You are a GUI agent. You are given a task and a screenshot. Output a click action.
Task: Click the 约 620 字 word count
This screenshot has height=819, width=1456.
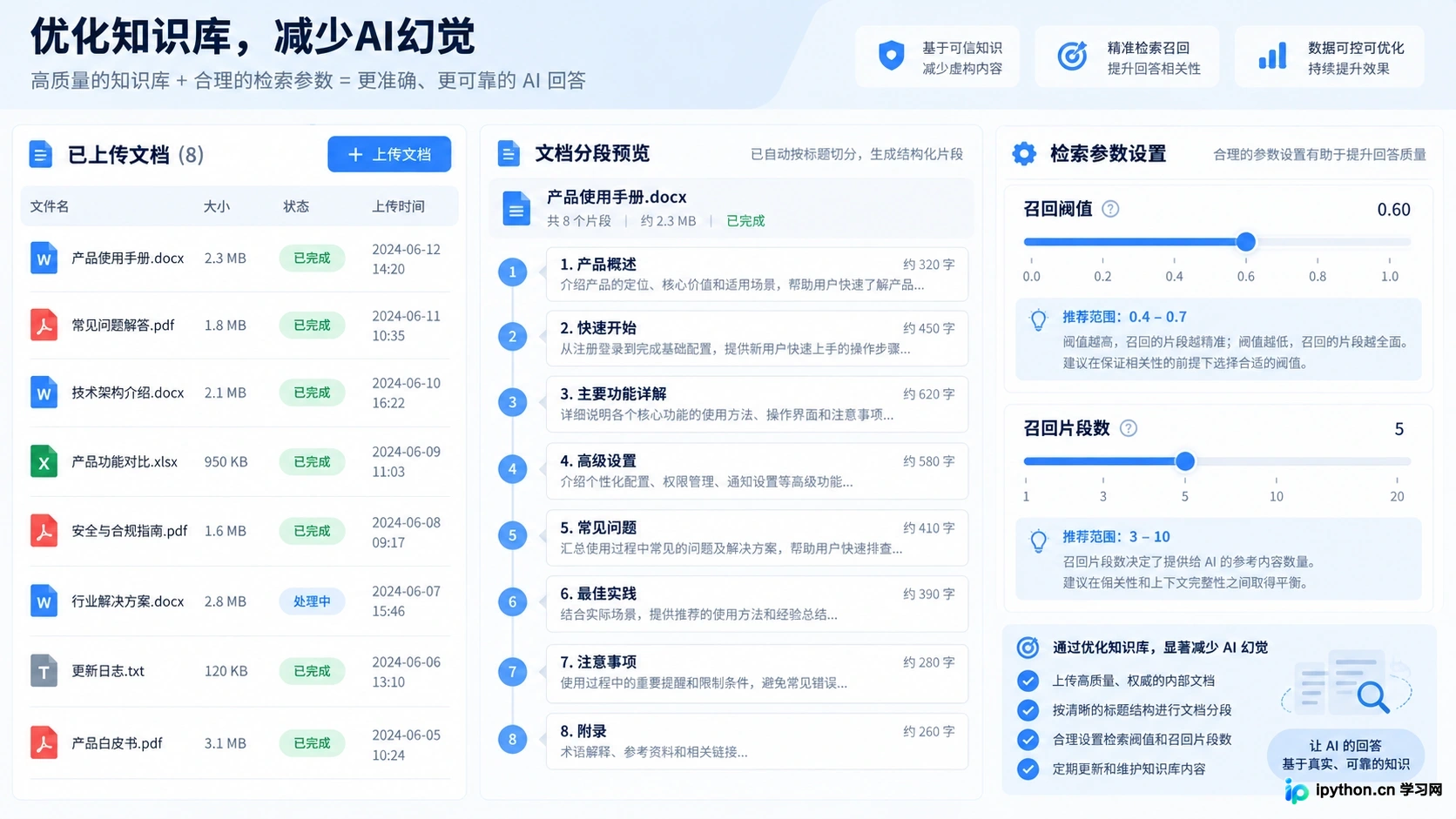point(928,394)
